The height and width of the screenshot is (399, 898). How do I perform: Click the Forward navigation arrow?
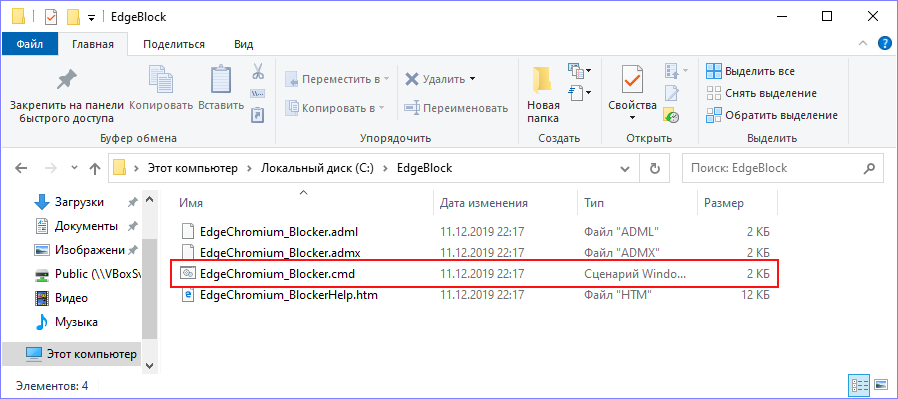coord(50,168)
